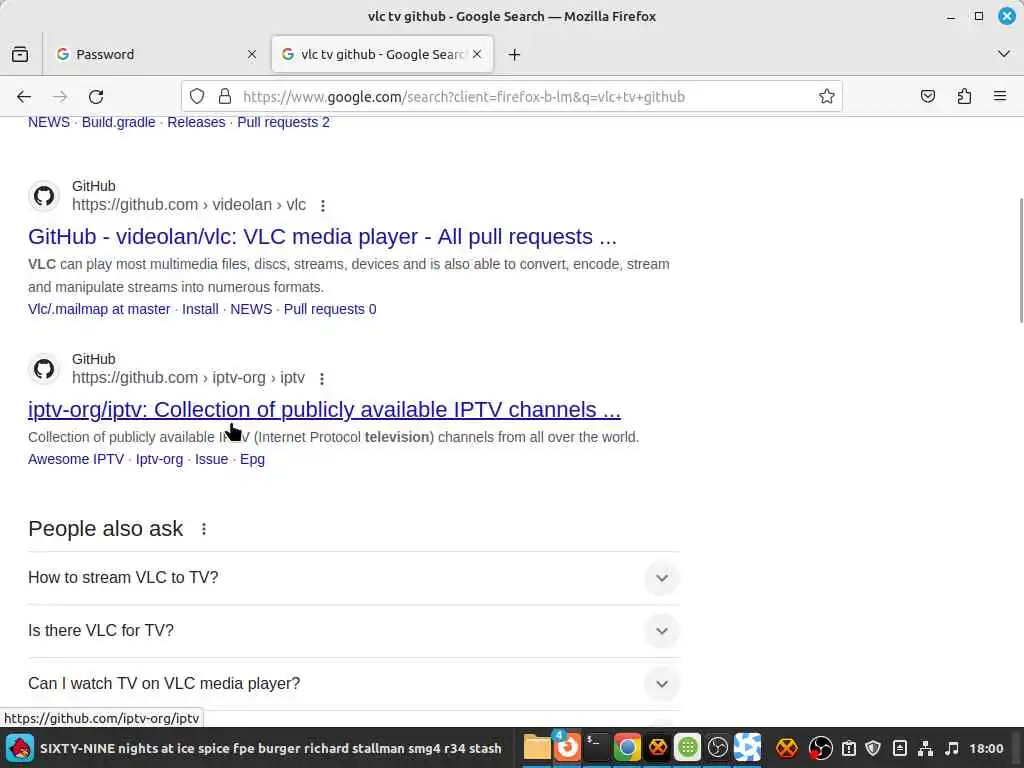Click GitHub favicon of the videolan result
The image size is (1024, 768).
click(x=44, y=196)
